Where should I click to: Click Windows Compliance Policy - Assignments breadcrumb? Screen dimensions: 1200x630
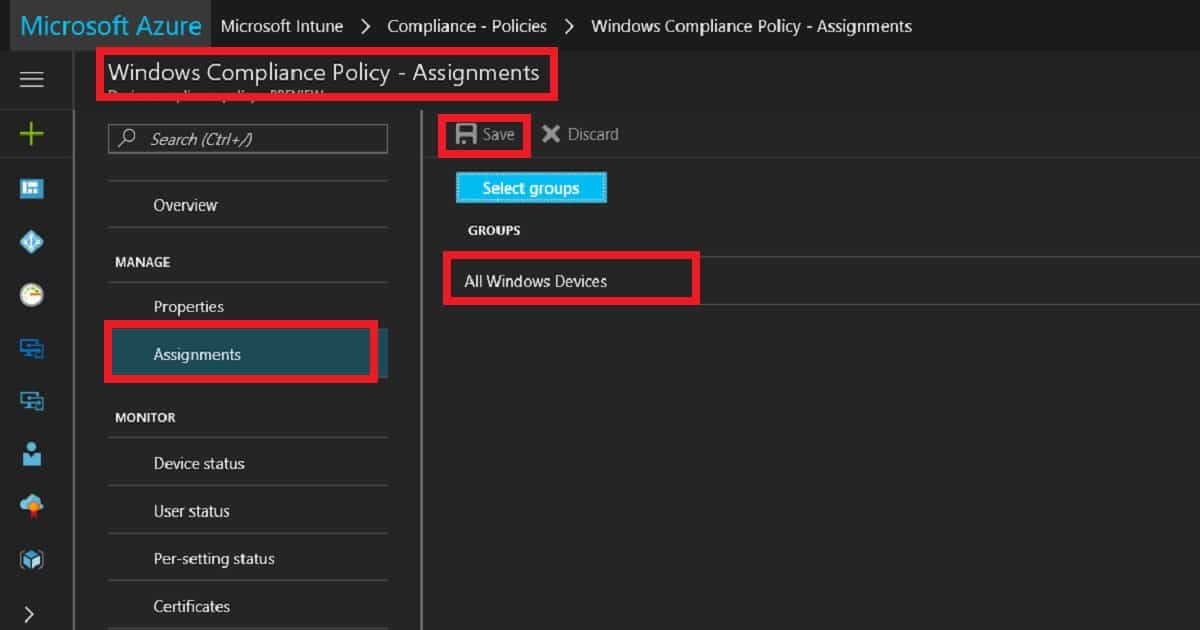point(751,26)
